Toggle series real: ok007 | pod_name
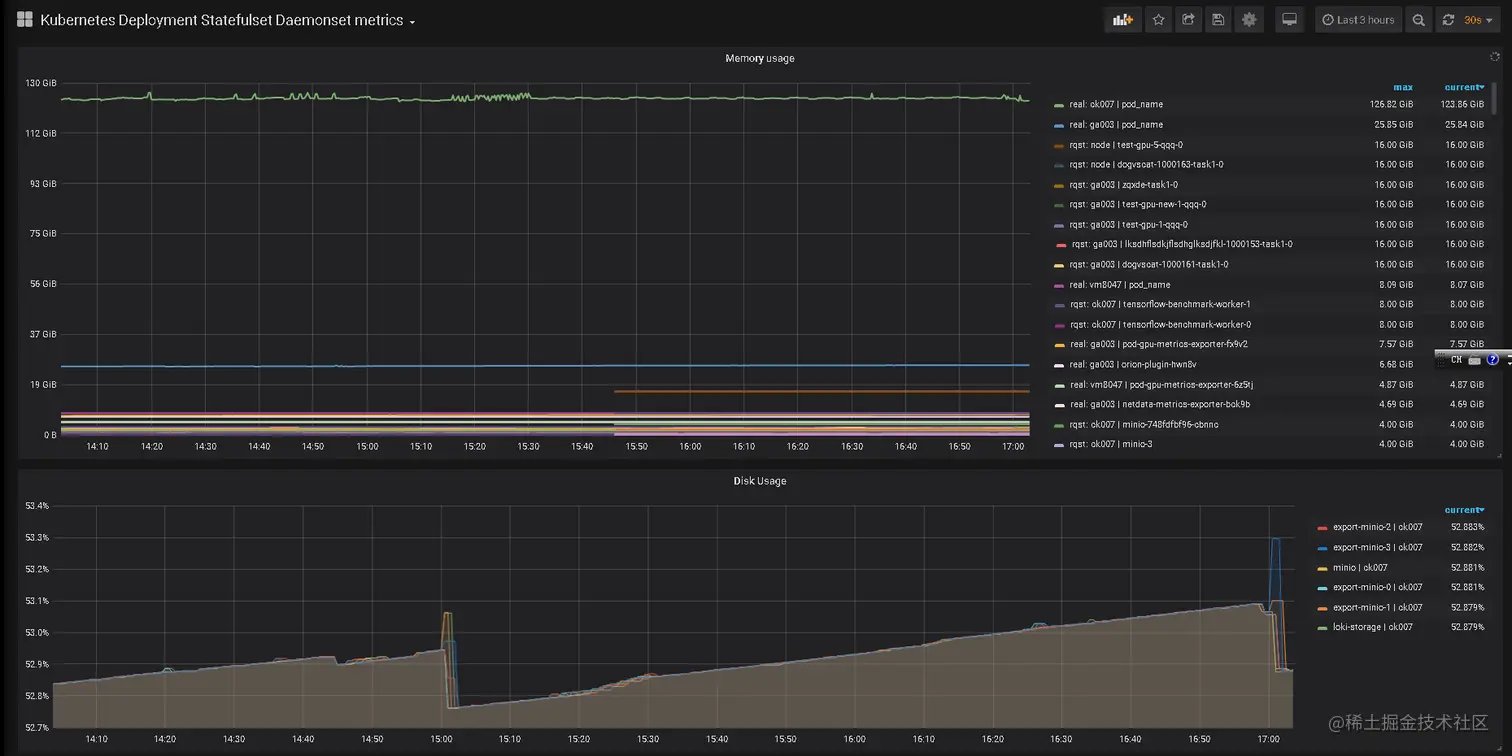 click(1116, 104)
